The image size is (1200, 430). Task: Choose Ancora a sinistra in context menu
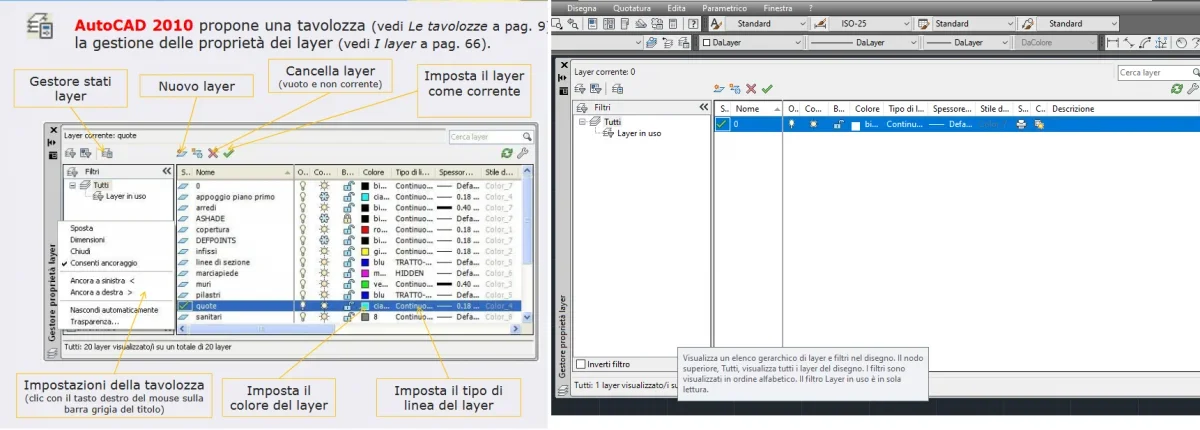coord(104,281)
